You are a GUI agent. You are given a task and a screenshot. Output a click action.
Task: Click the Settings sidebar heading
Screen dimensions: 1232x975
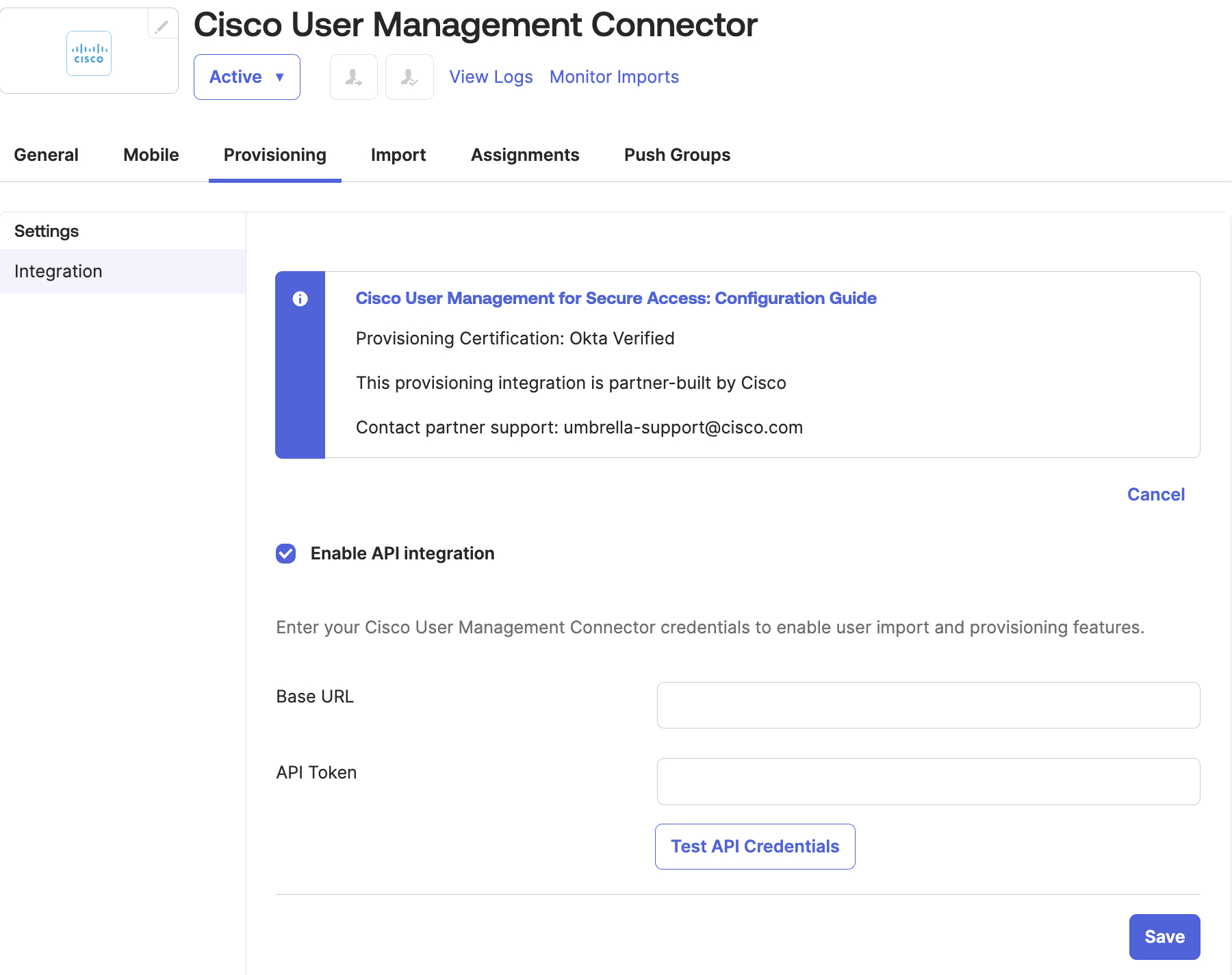pos(47,231)
